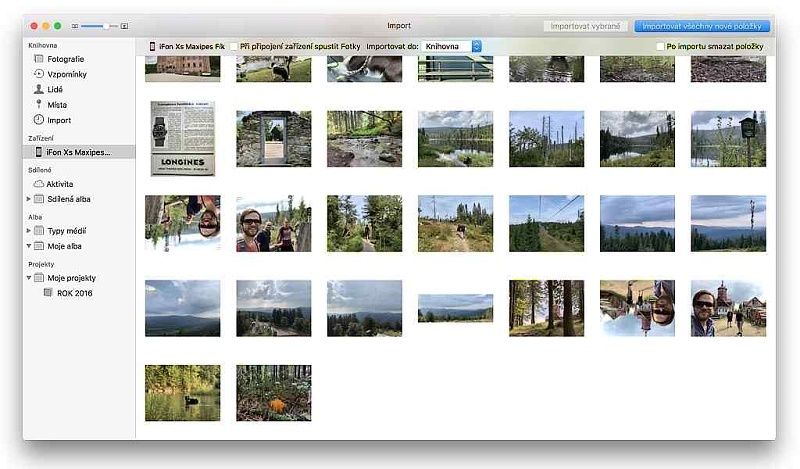Click Importovat všechny nové položky button
This screenshot has width=800, height=469.
(x=702, y=26)
